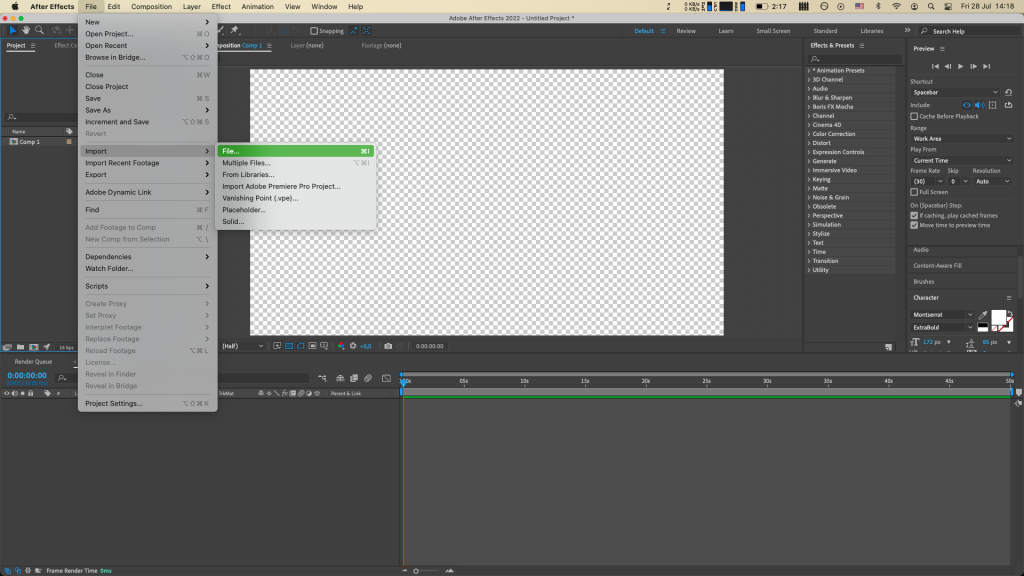Take a snapshot with the camera icon
The image size is (1024, 576).
pyautogui.click(x=388, y=346)
